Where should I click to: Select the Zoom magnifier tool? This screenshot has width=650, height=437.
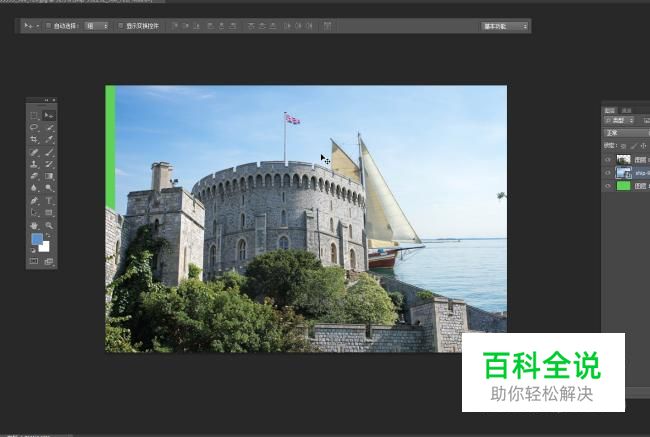pos(49,226)
